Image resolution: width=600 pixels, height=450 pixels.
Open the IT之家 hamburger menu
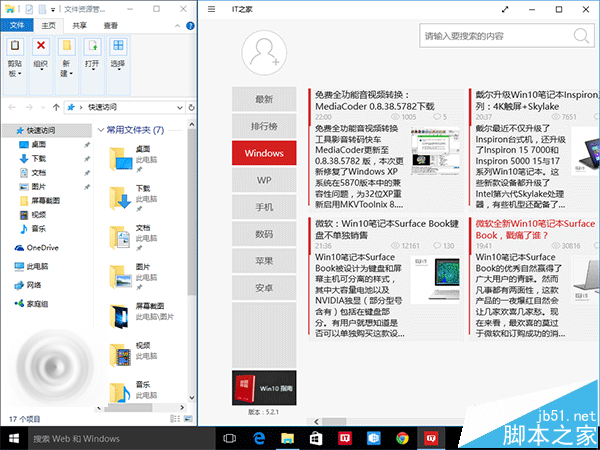(211, 9)
